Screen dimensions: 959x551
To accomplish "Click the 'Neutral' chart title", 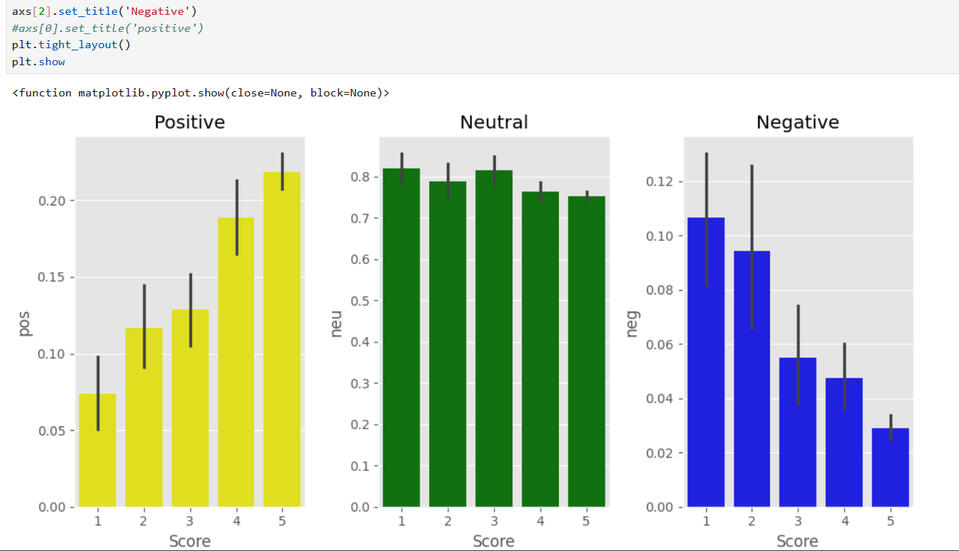I will (494, 122).
